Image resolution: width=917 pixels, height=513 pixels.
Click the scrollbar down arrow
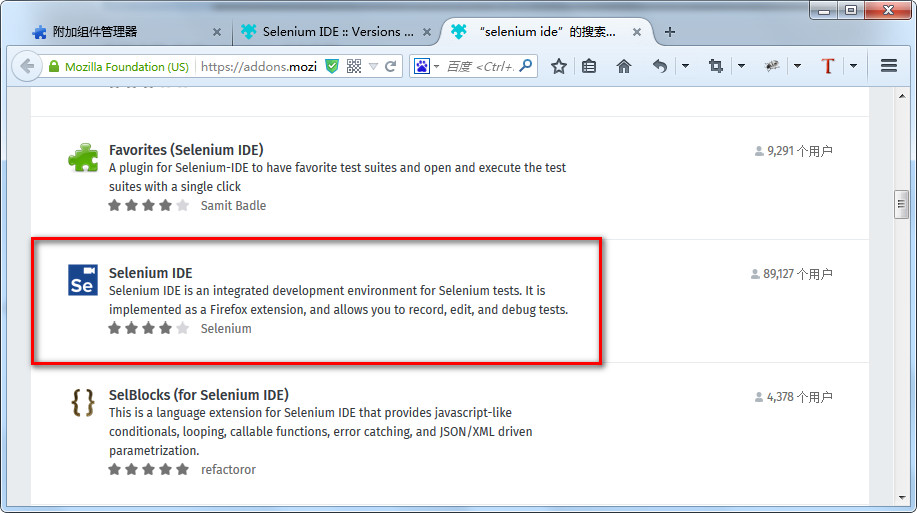point(902,498)
